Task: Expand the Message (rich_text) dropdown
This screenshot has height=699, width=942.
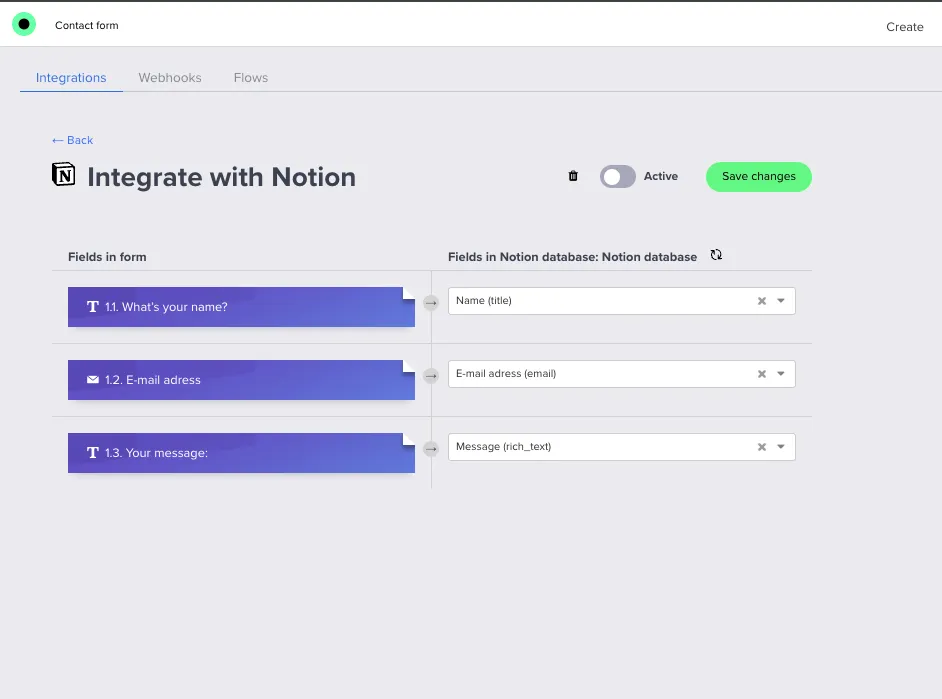Action: pyautogui.click(x=781, y=446)
